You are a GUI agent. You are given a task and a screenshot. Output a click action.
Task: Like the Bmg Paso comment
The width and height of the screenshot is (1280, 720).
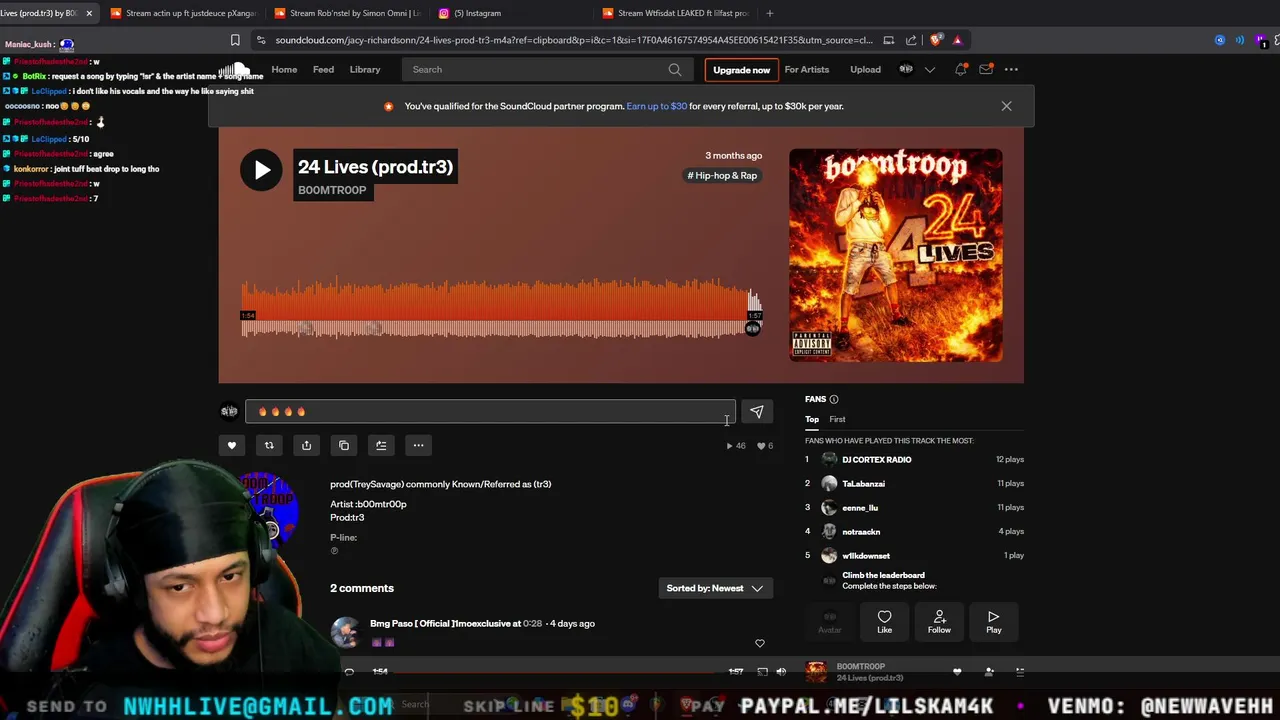pos(760,643)
